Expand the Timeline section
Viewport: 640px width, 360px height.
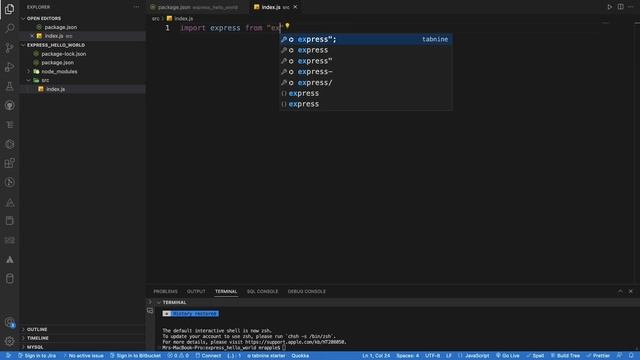click(38, 338)
